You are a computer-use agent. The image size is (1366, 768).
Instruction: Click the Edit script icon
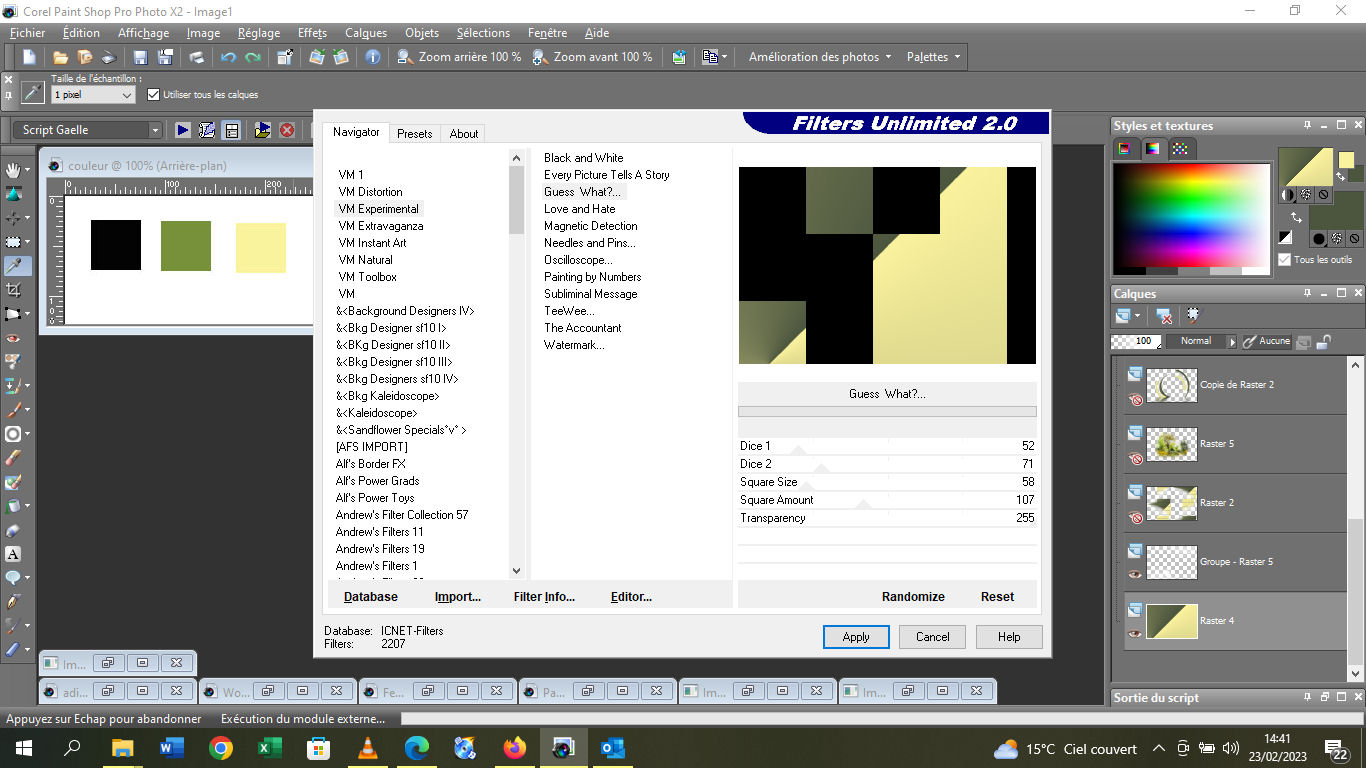tap(207, 130)
